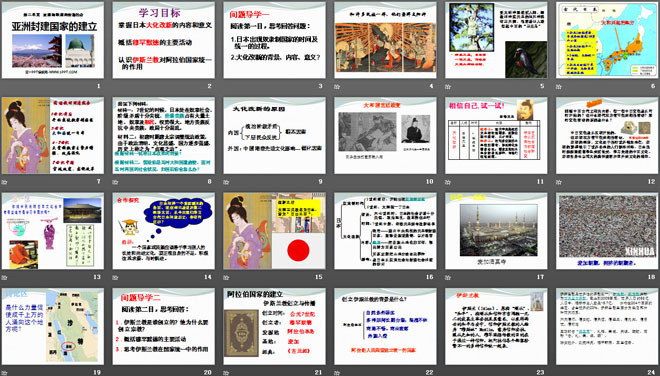Select the Arabian peninsula map slide 19
This screenshot has height=376, width=660.
point(53,326)
